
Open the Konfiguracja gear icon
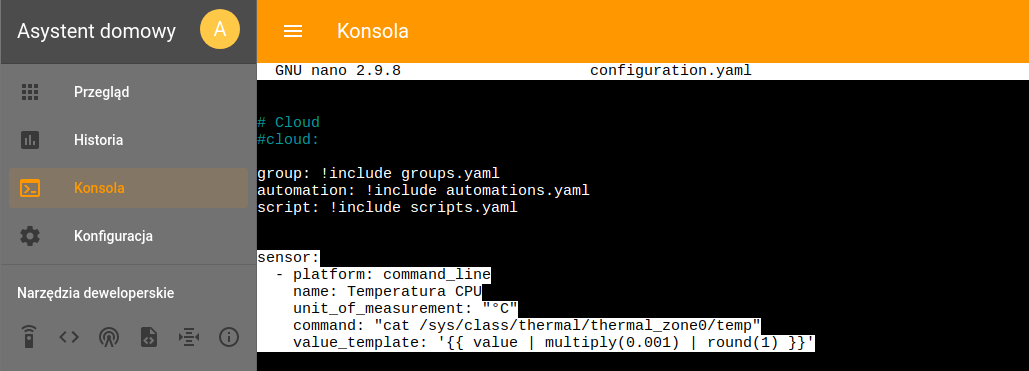pos(30,236)
